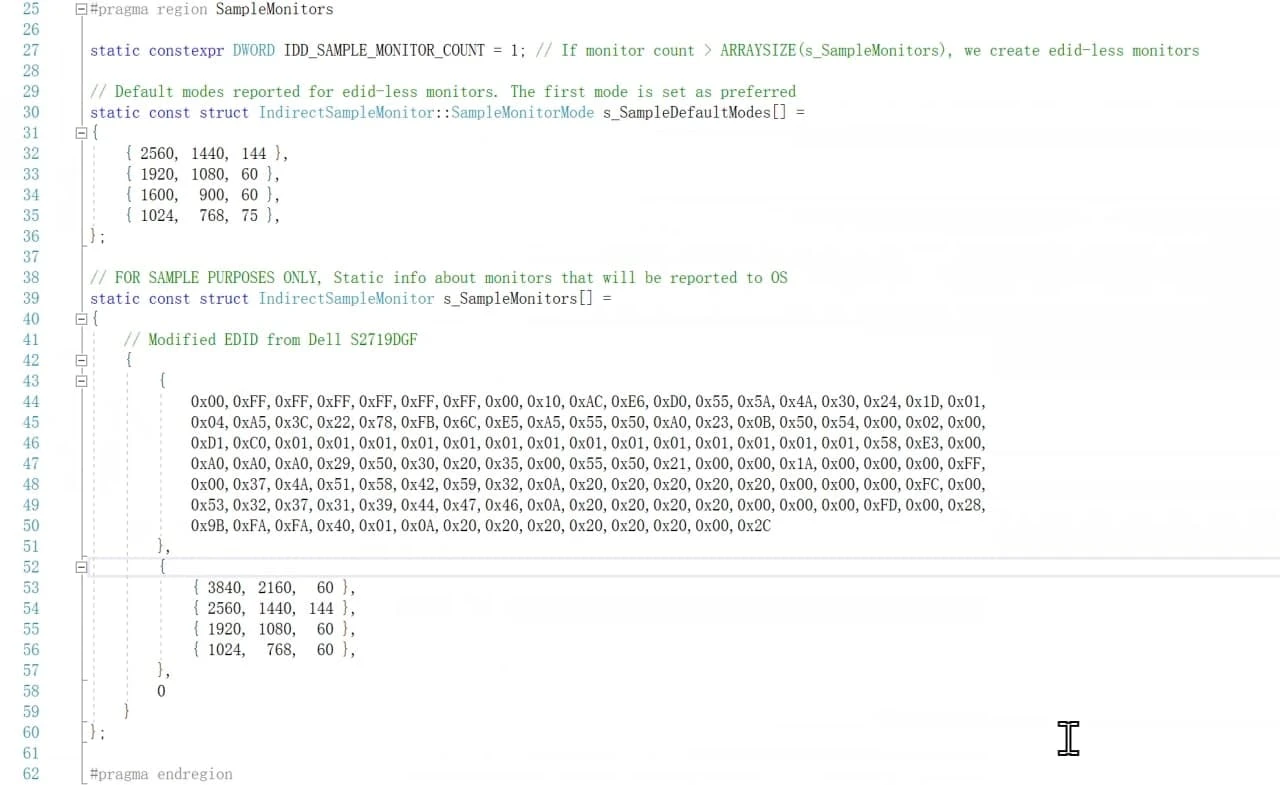Fold the EDID byte array on line 43

click(x=81, y=381)
